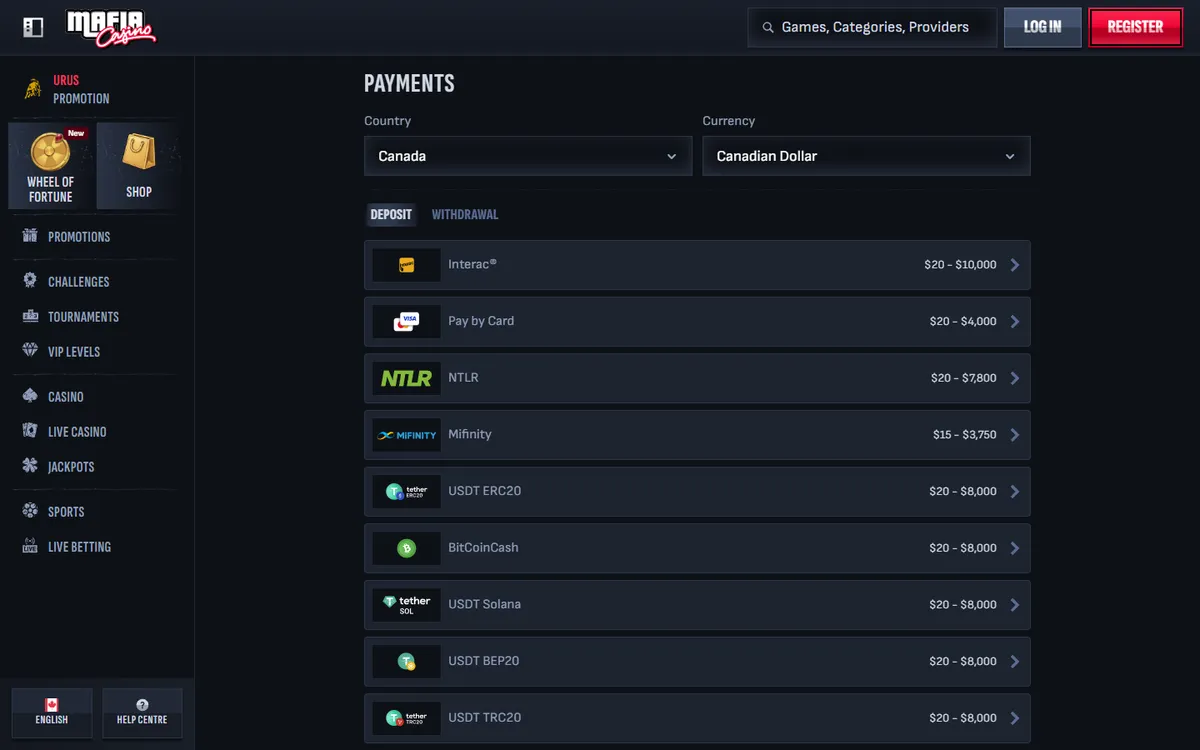Open the Country dropdown showing Canada
The height and width of the screenshot is (750, 1200).
(528, 156)
